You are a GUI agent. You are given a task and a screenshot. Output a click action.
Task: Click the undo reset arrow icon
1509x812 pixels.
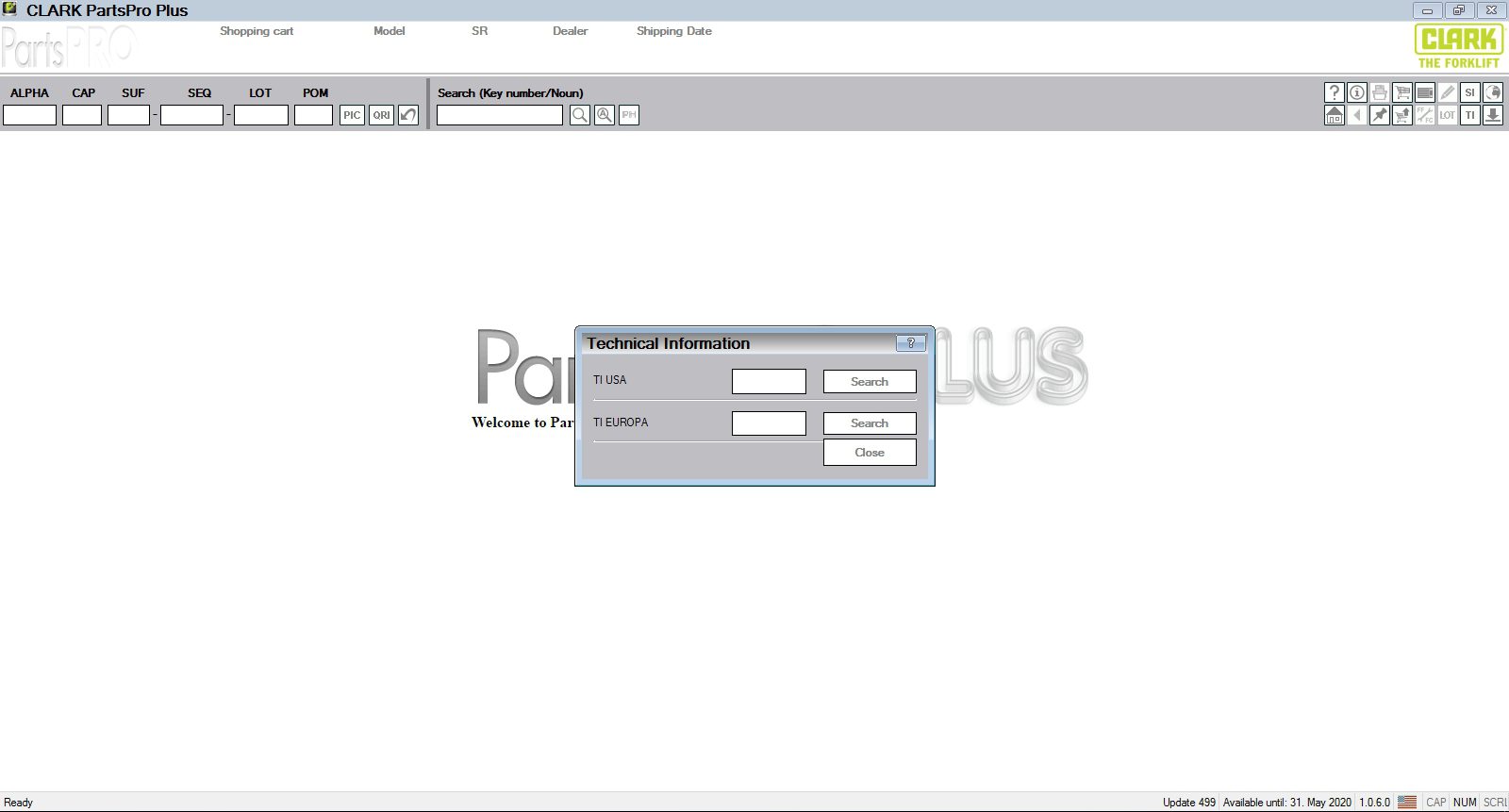(x=407, y=115)
